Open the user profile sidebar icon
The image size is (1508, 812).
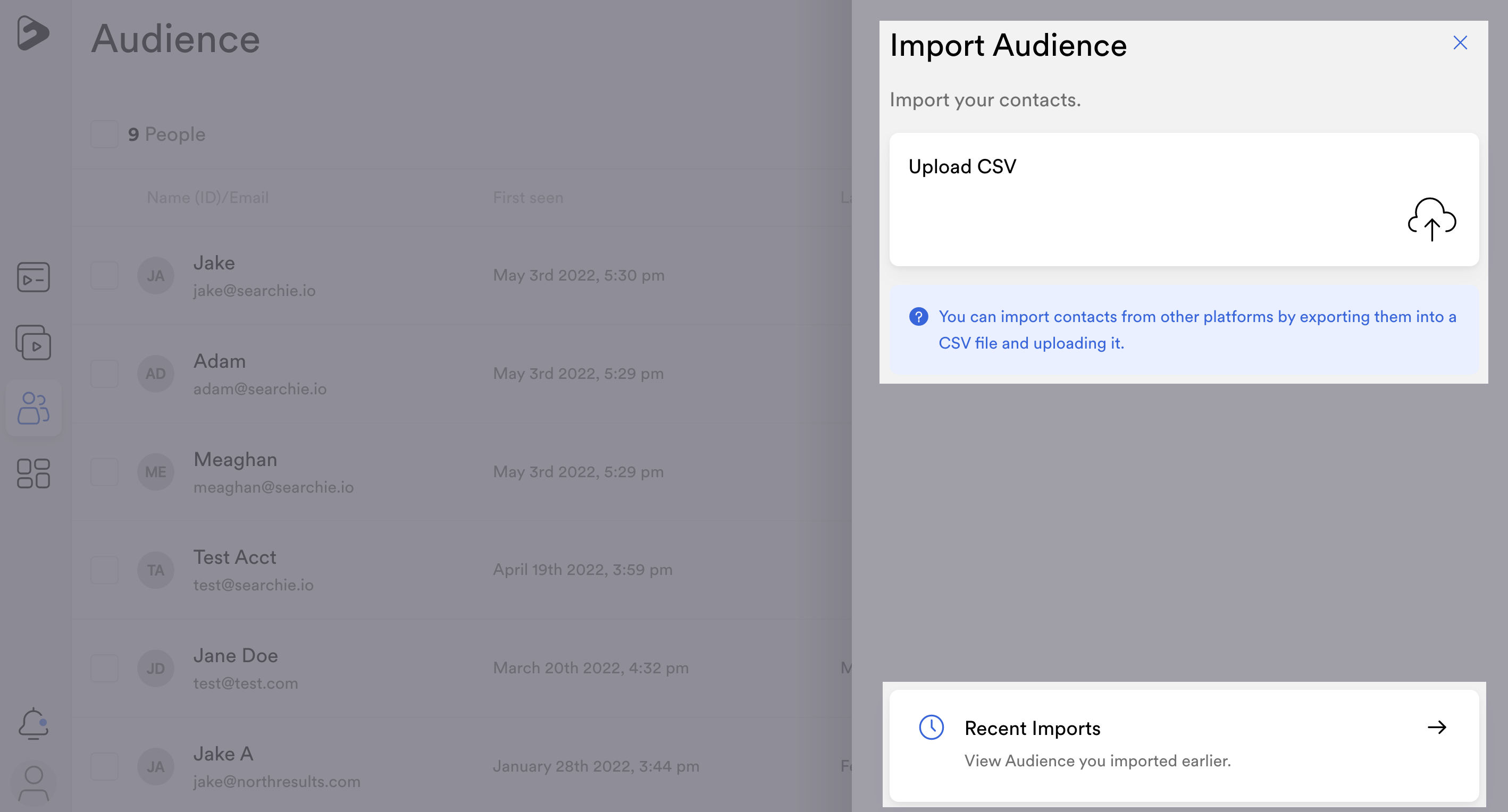click(33, 783)
